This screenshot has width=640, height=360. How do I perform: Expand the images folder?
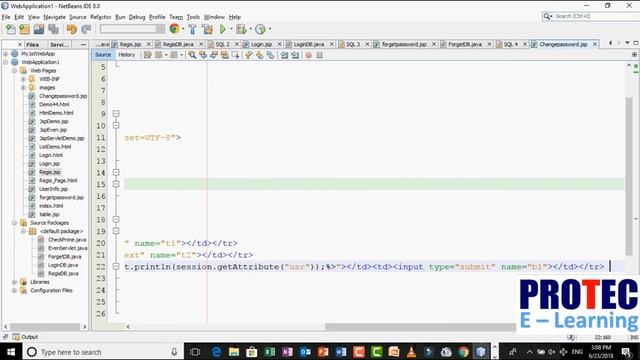23,87
